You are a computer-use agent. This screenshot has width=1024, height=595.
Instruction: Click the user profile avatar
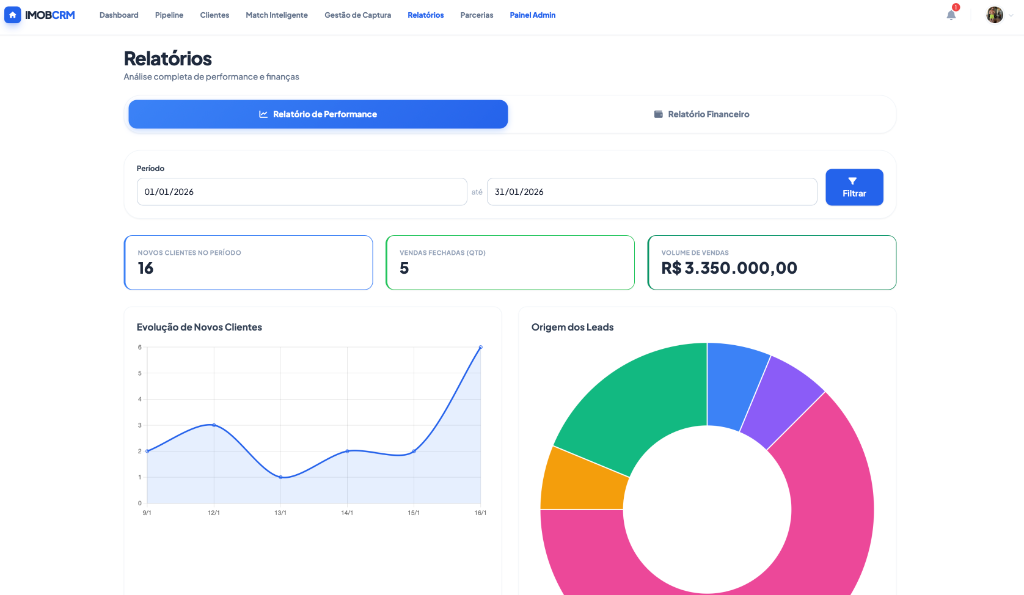994,15
